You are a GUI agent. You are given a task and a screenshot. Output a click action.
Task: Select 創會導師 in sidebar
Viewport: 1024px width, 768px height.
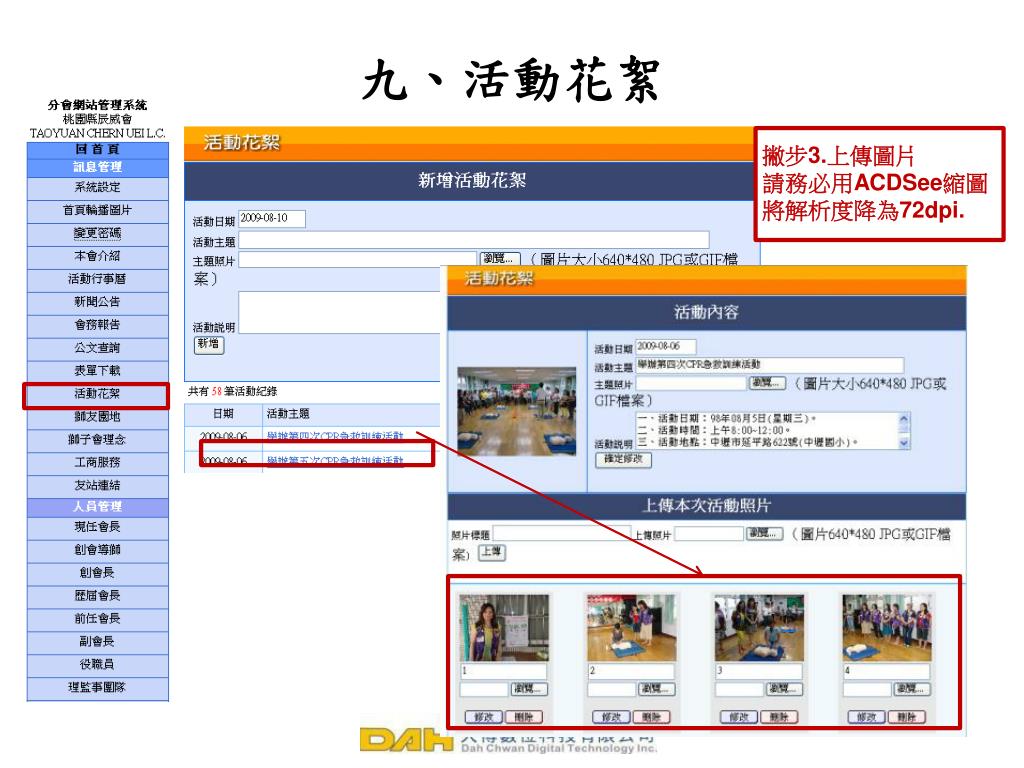pyautogui.click(x=97, y=549)
